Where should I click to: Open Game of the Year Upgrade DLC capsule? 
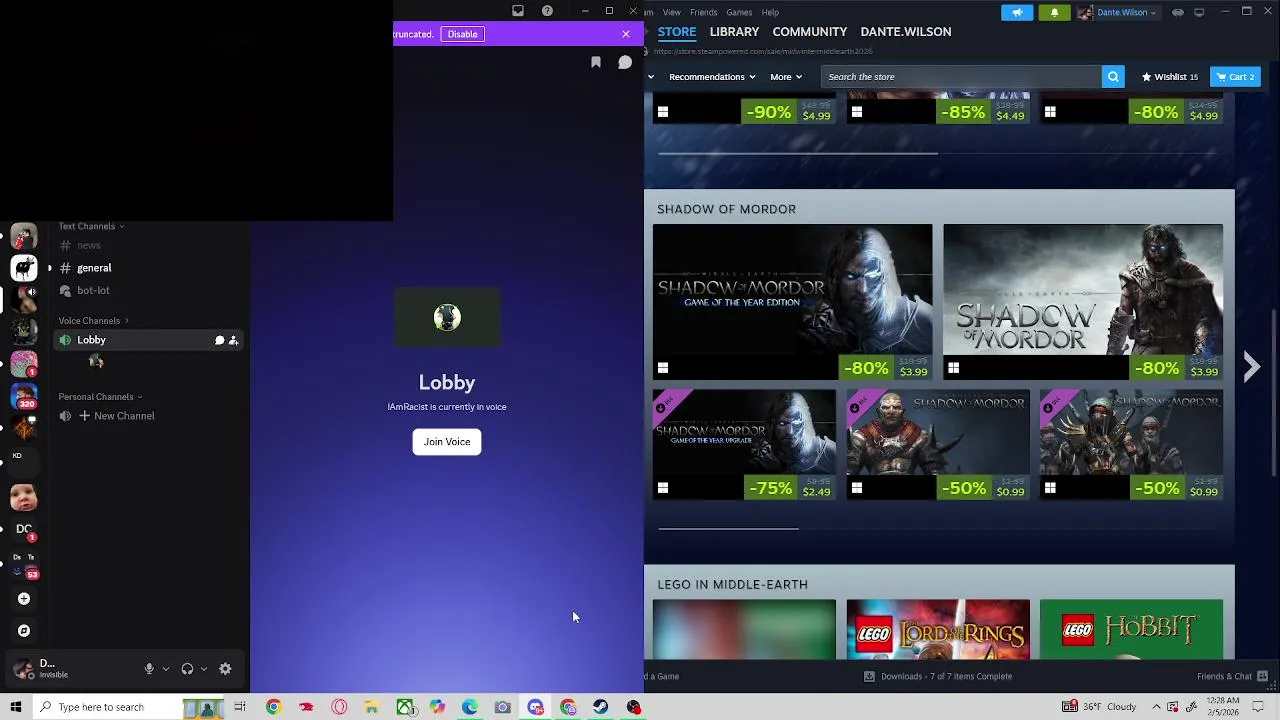point(744,445)
